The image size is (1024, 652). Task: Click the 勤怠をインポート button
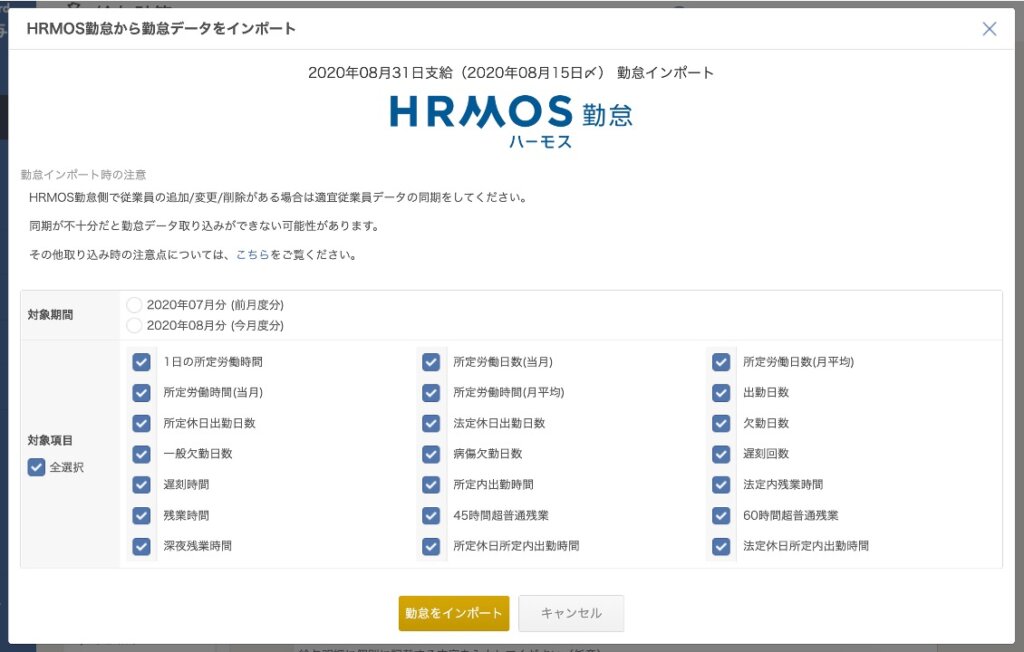(x=454, y=613)
